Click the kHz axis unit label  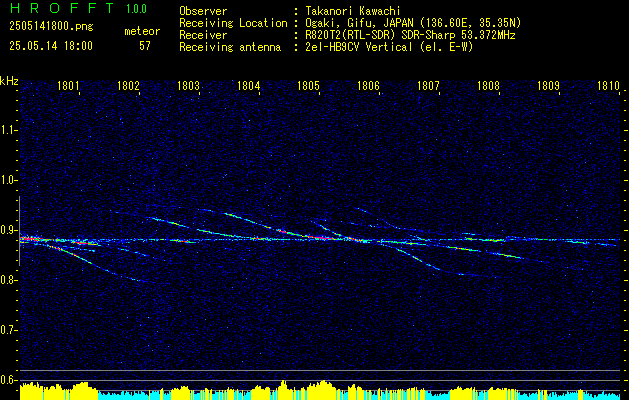click(9, 81)
